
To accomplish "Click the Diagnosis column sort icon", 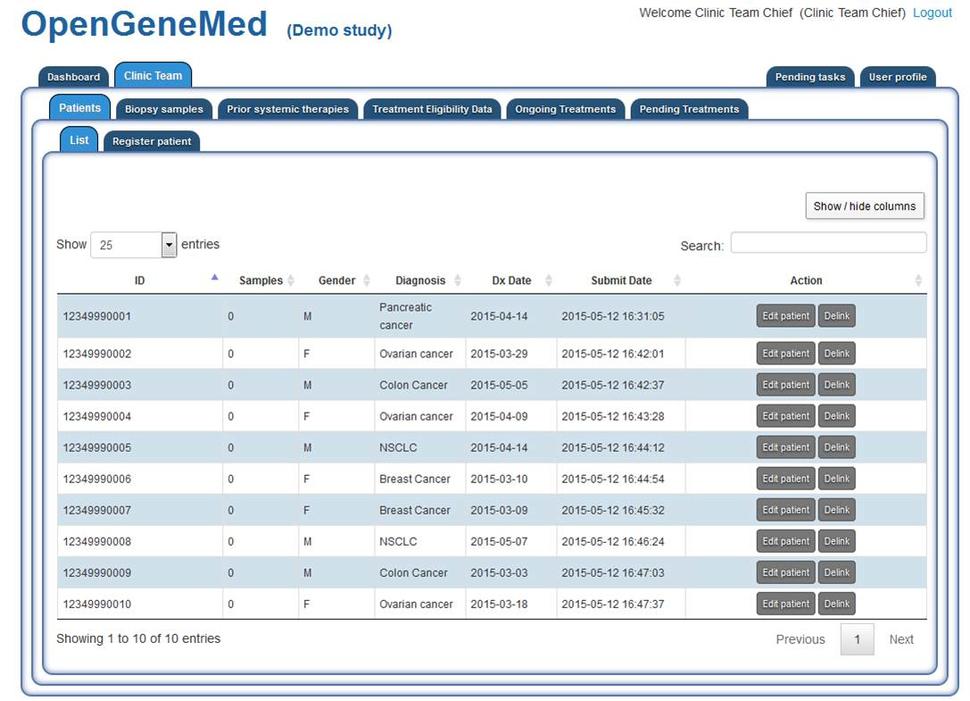I will pyautogui.click(x=457, y=281).
